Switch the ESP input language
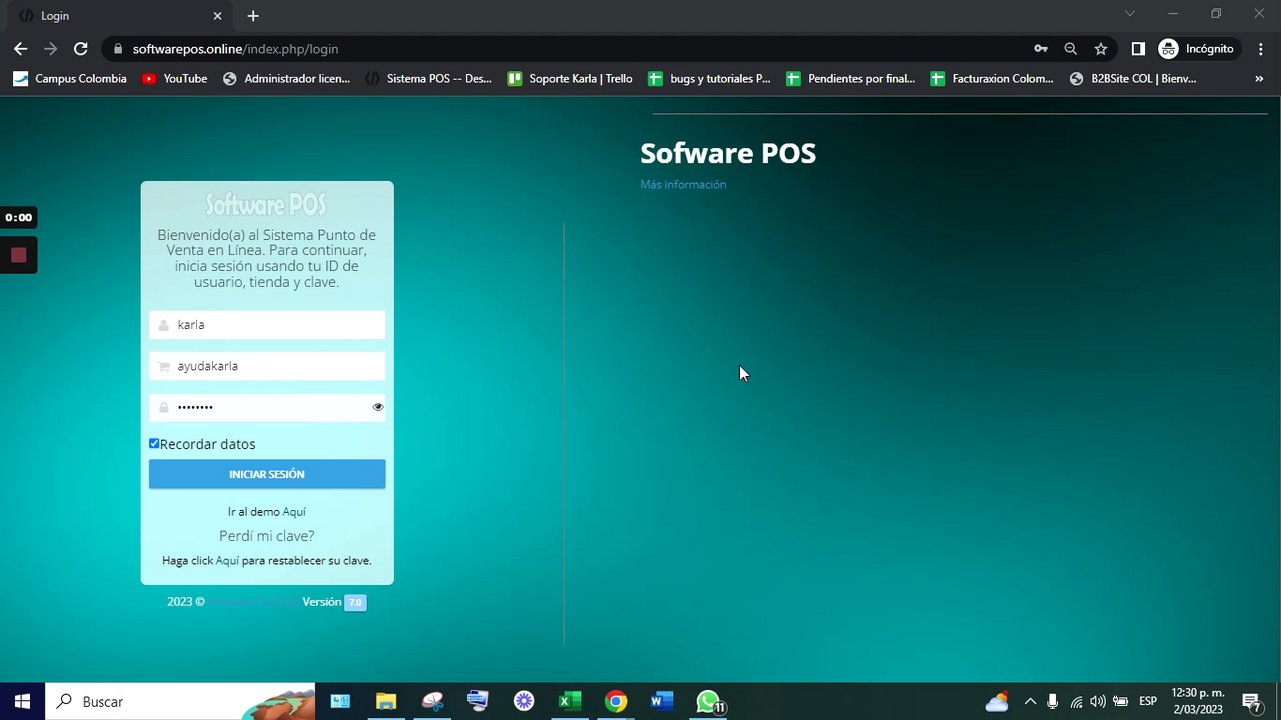The width and height of the screenshot is (1281, 720). 1148,702
